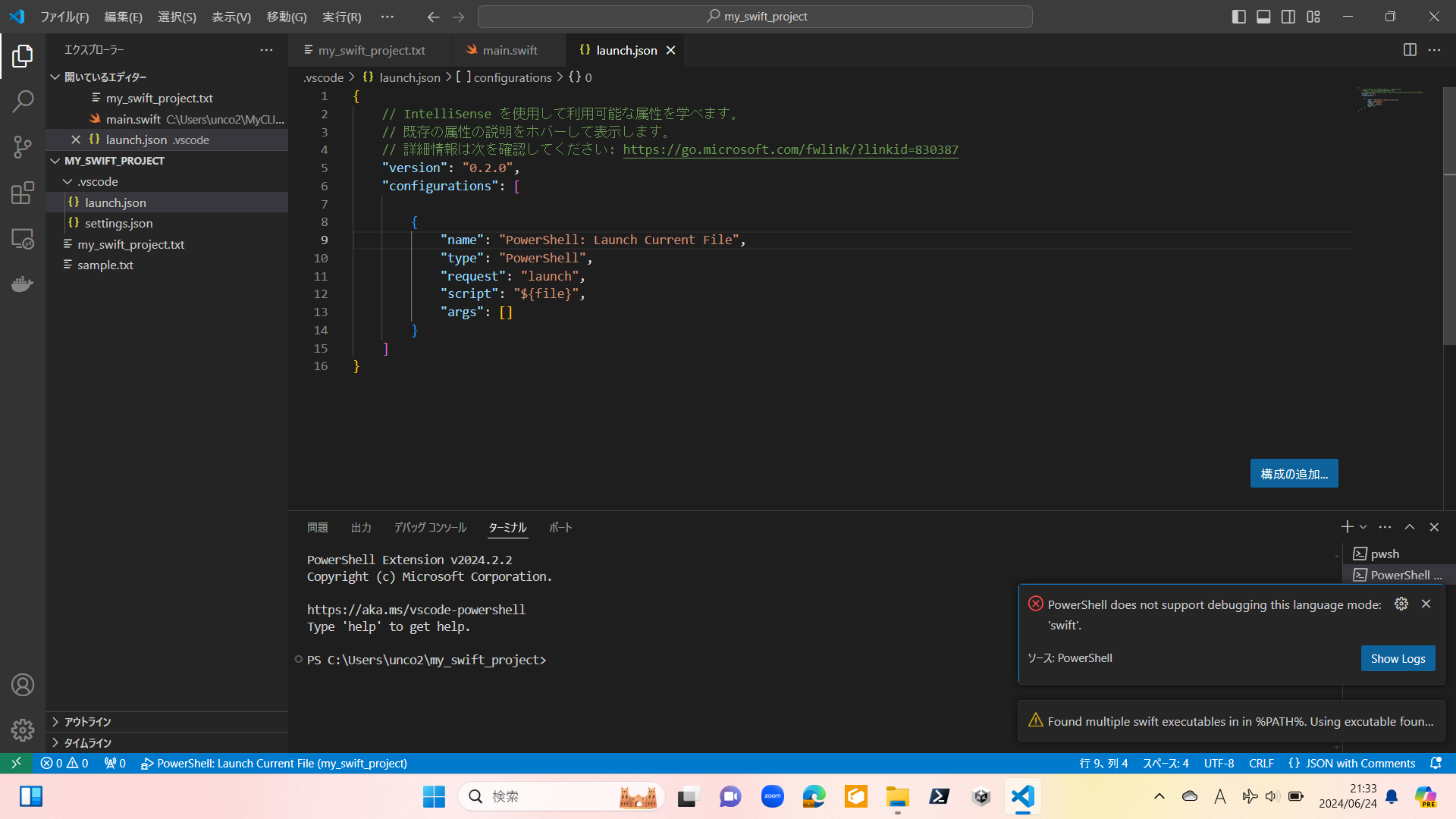Open the Explorer view in the activity bar
This screenshot has width=1456, height=819.
(23, 55)
